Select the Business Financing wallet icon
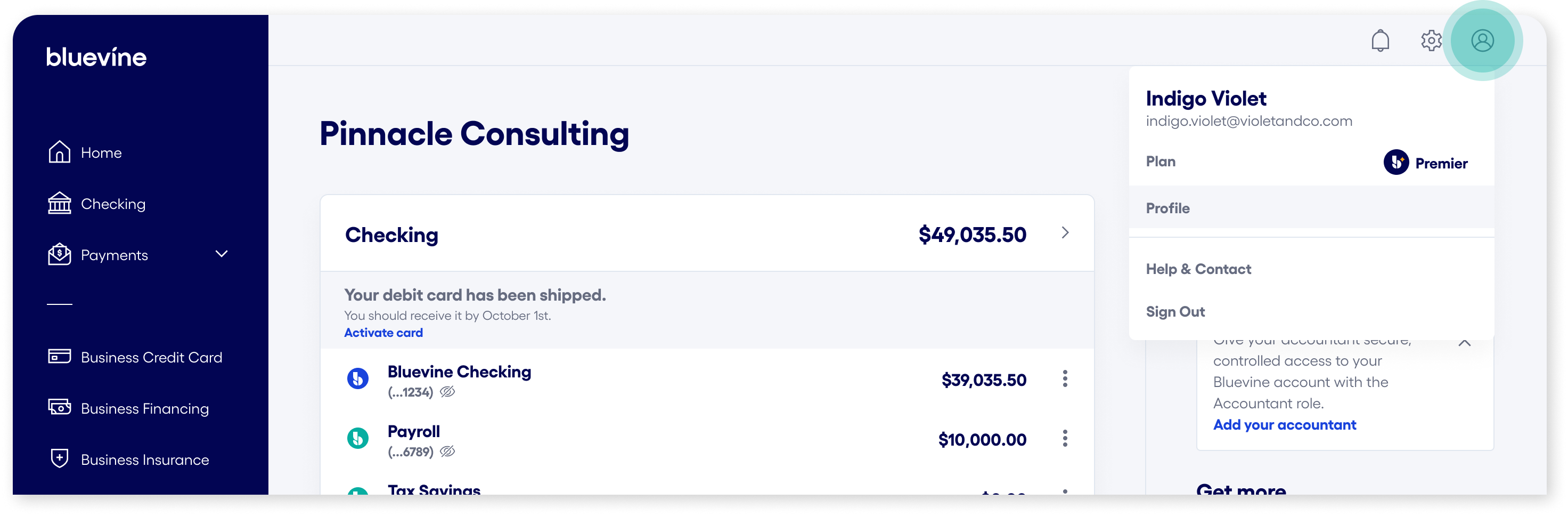The height and width of the screenshot is (516, 1568). pyautogui.click(x=59, y=408)
